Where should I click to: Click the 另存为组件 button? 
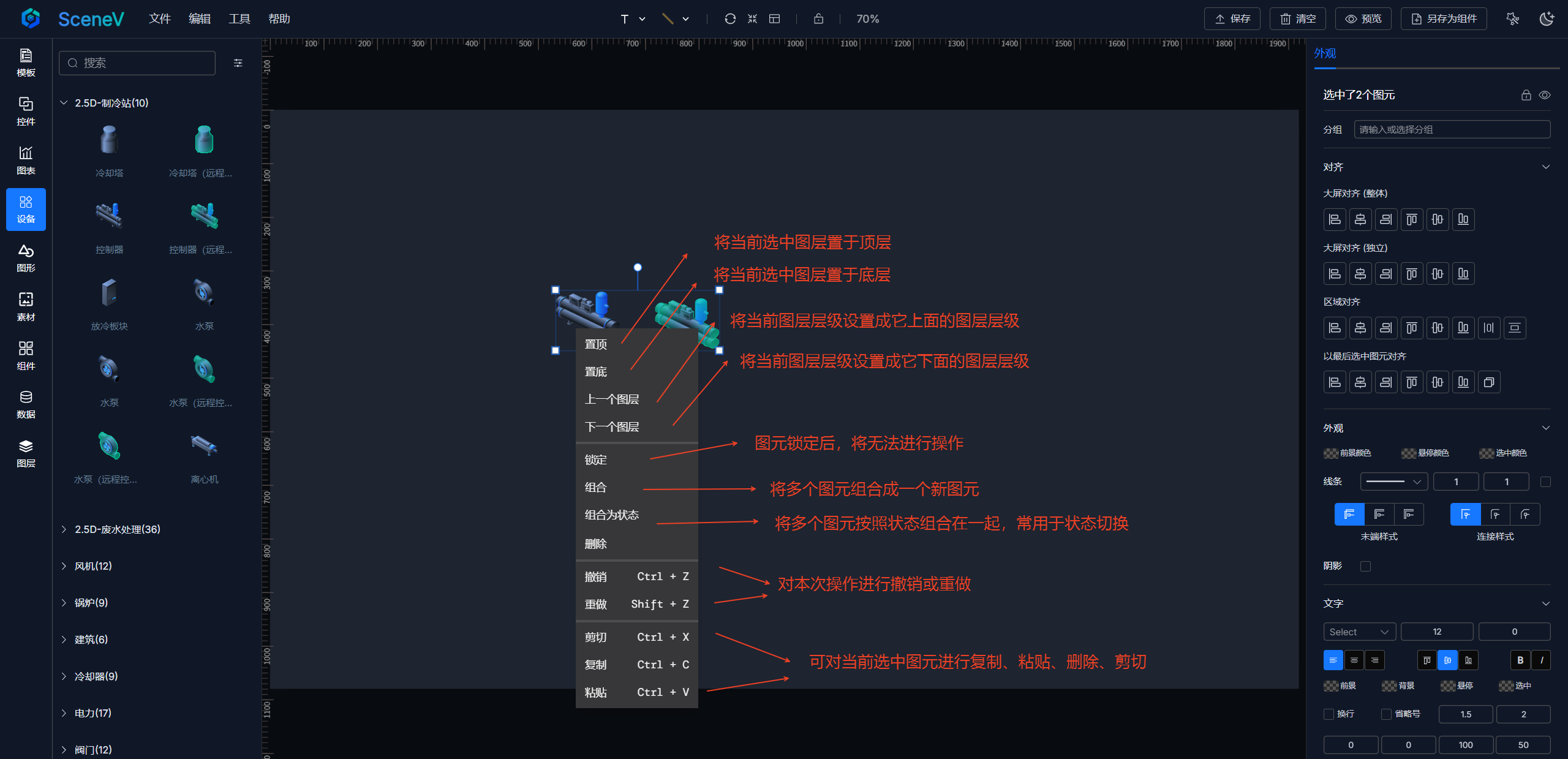coord(1444,19)
